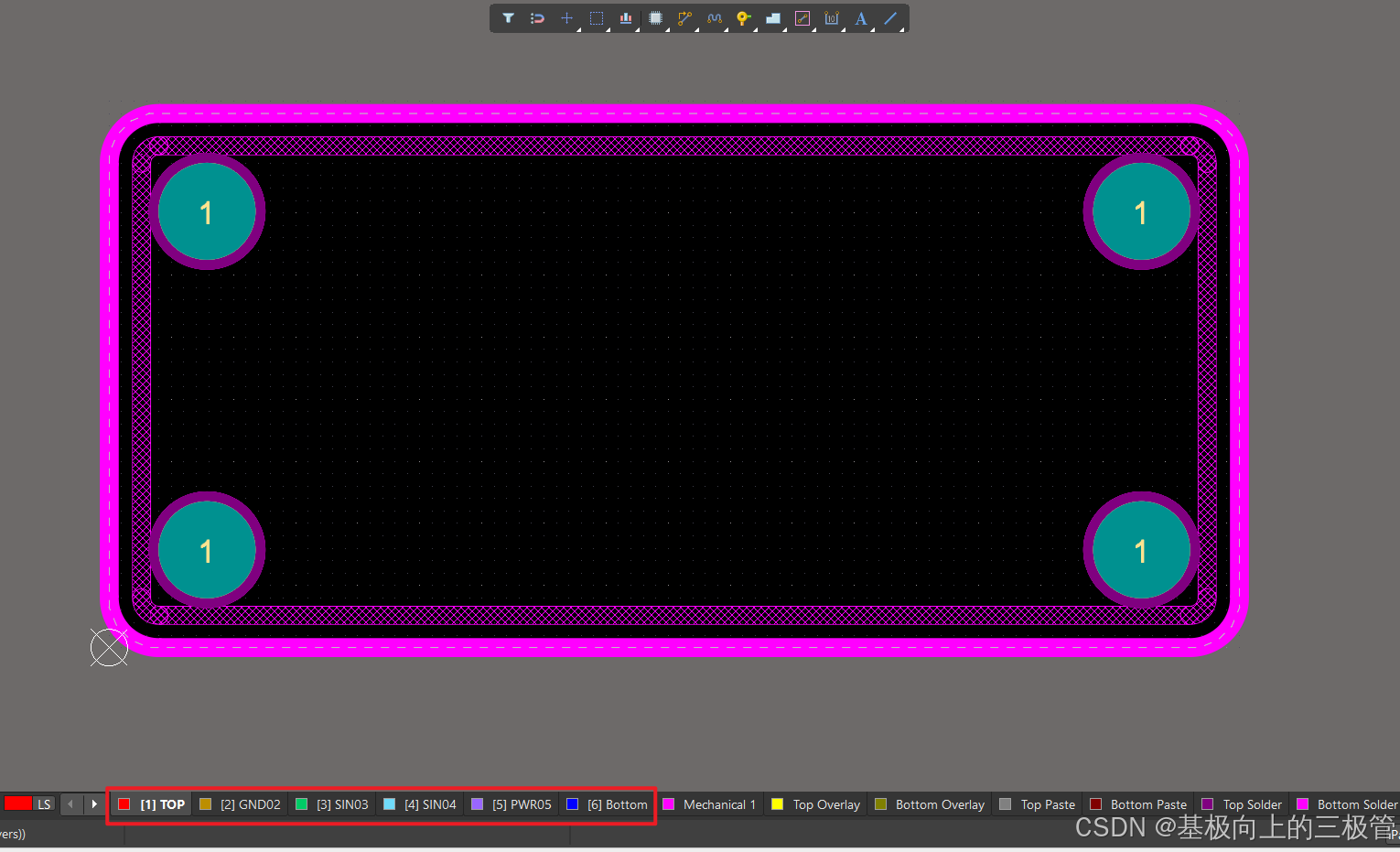Select the bottom-right mounting hole pad
The height and width of the screenshot is (852, 1400).
pos(1141,550)
